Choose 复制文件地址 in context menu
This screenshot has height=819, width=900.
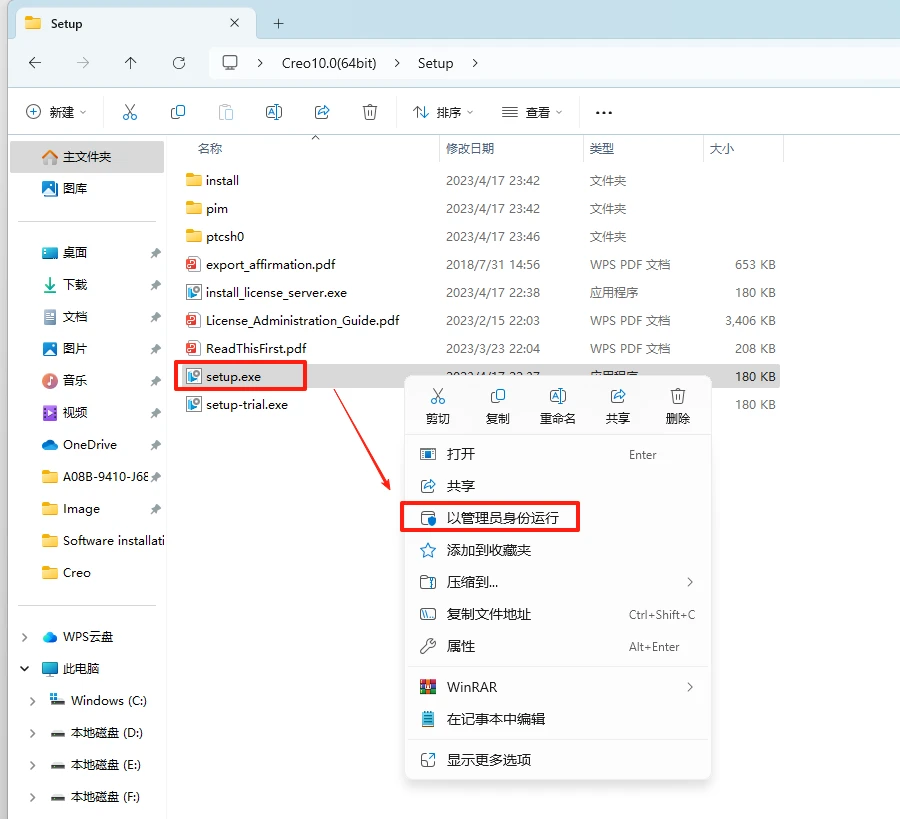558,614
